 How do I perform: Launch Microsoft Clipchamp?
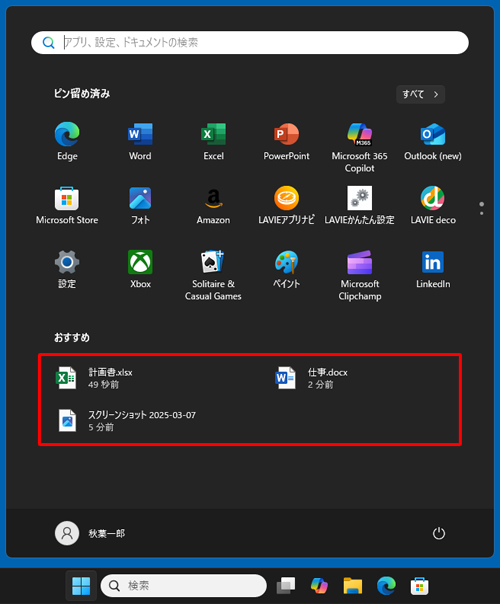(359, 275)
